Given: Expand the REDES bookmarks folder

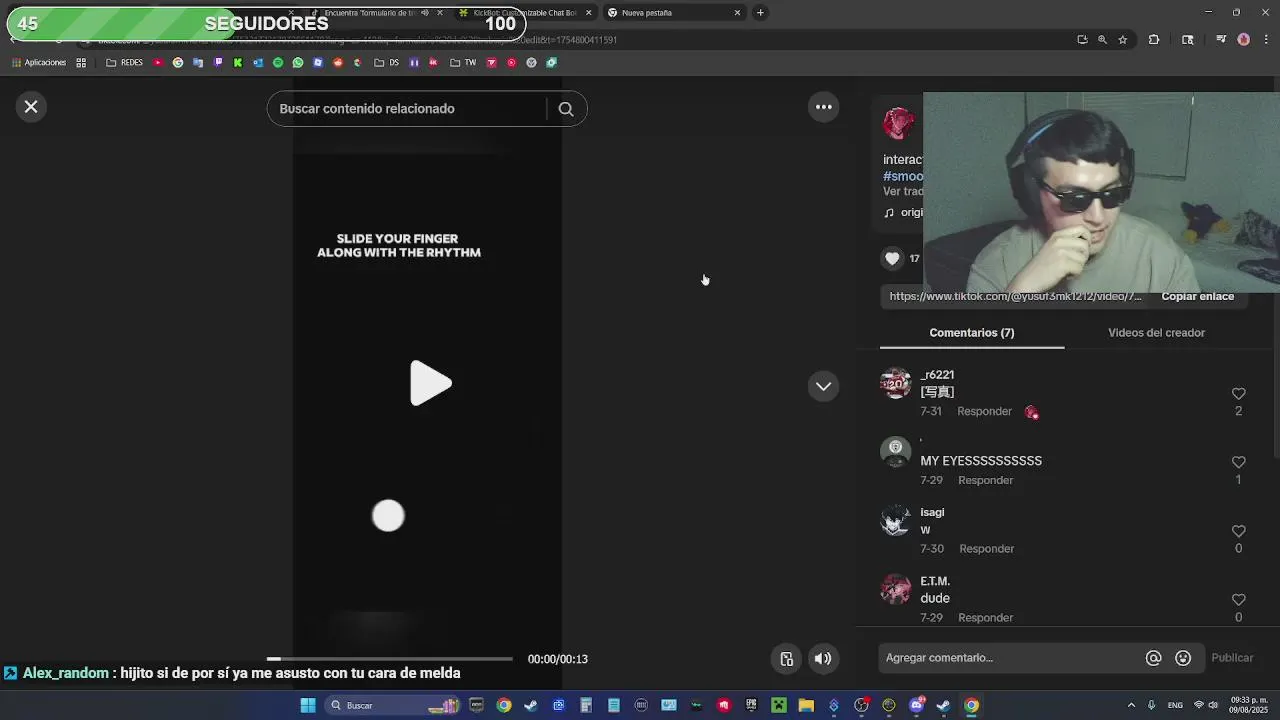Looking at the screenshot, I should [125, 63].
